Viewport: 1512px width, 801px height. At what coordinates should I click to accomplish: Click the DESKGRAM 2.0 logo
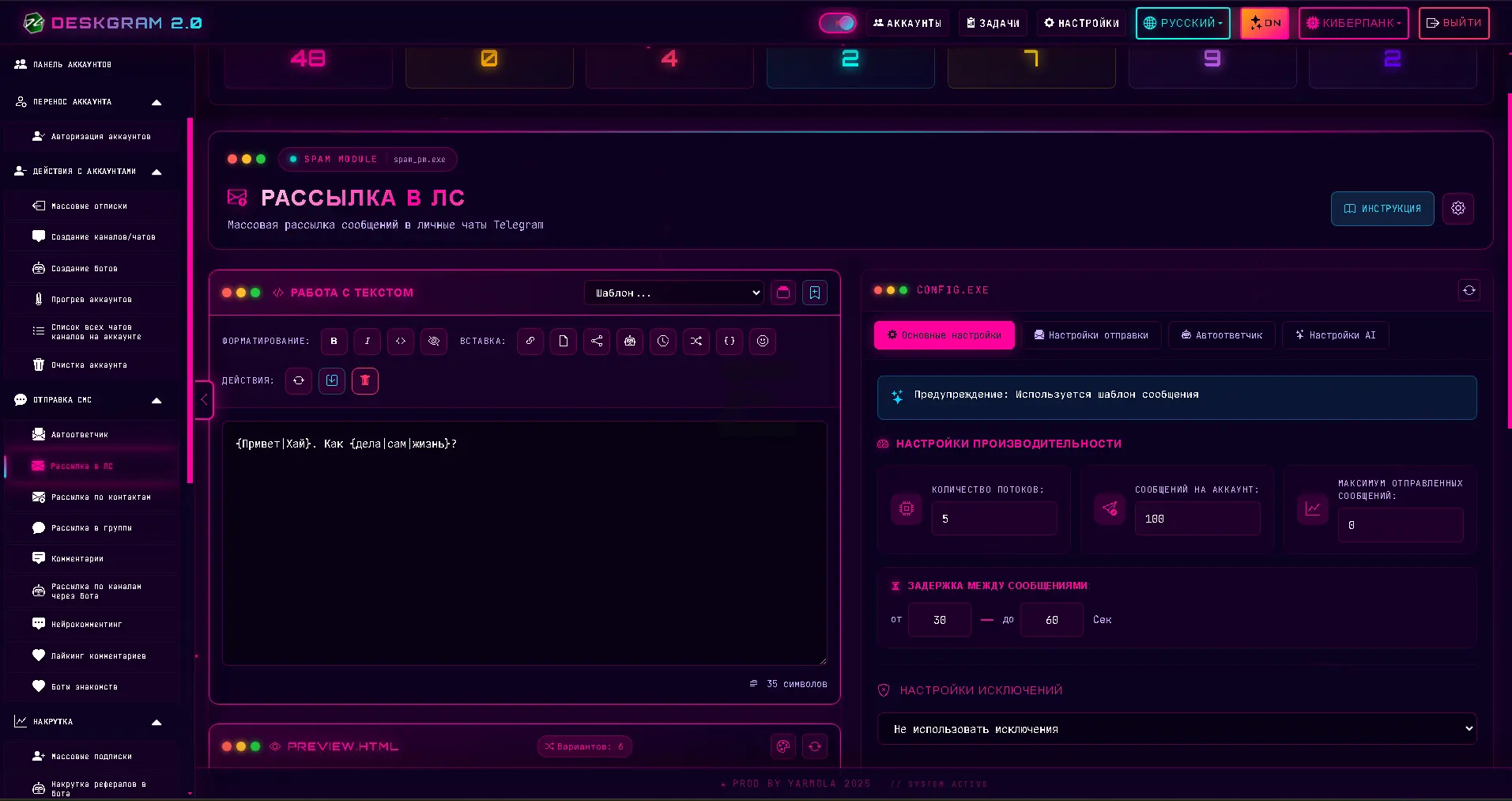[113, 23]
